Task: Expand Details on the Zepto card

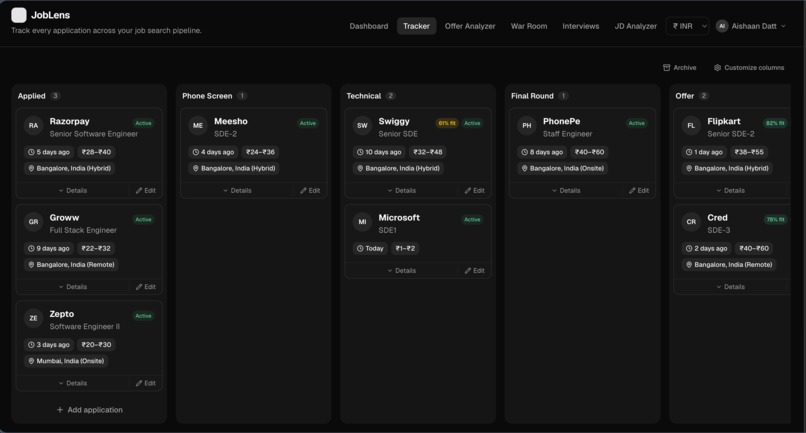Action: (x=72, y=383)
